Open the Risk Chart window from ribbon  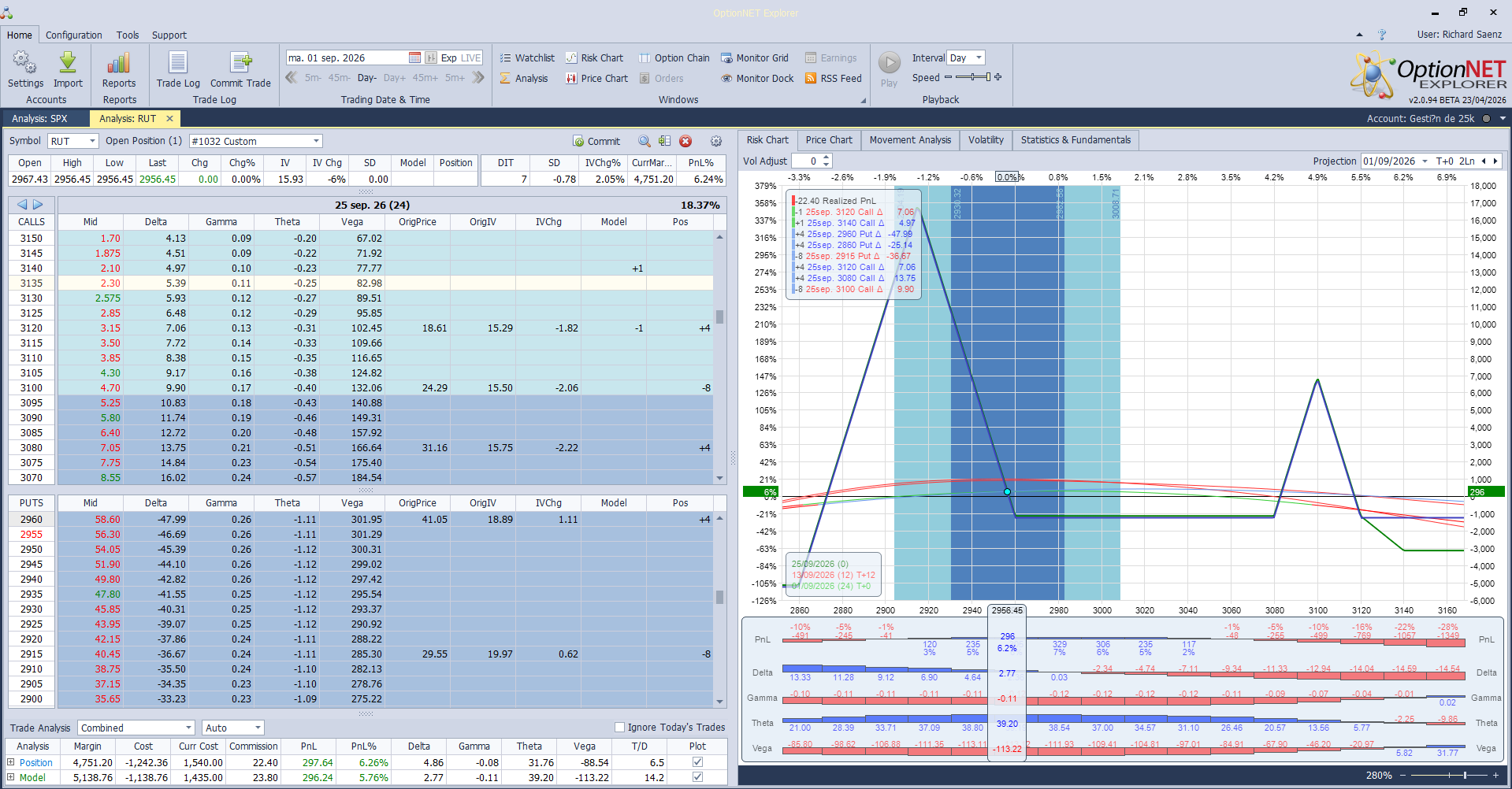[594, 57]
